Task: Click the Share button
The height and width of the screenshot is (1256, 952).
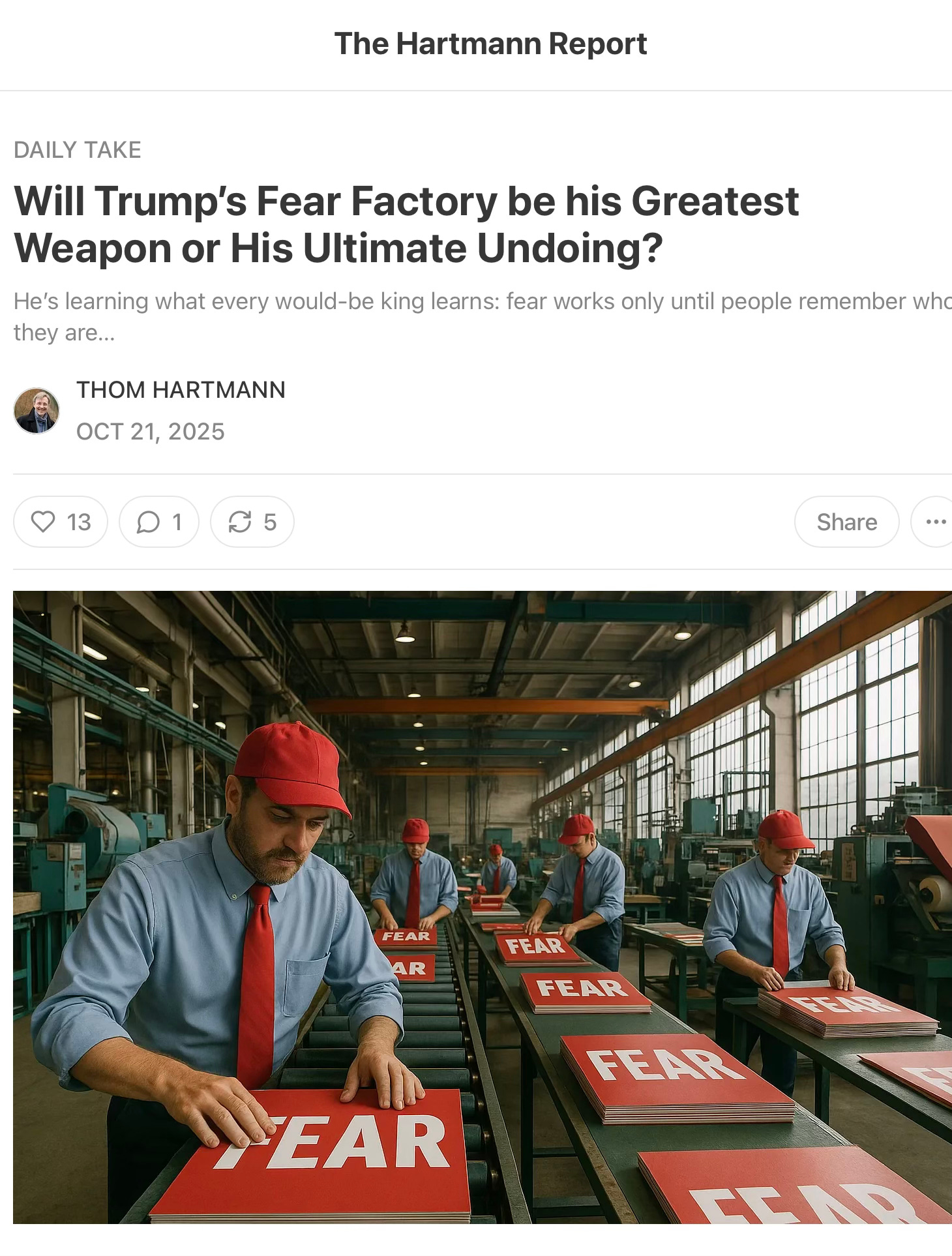Action: (846, 522)
